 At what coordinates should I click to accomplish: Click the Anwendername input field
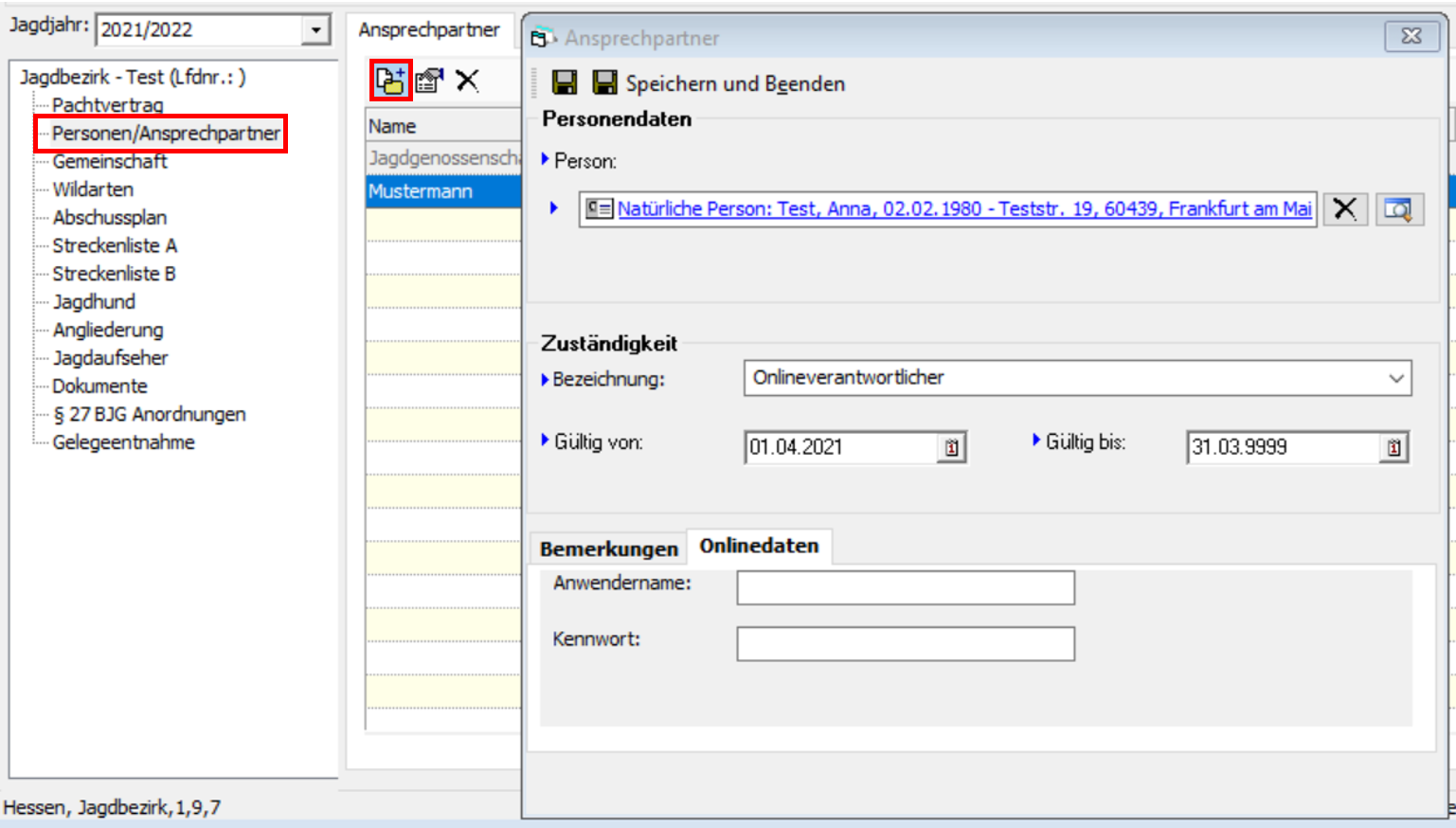(x=905, y=587)
